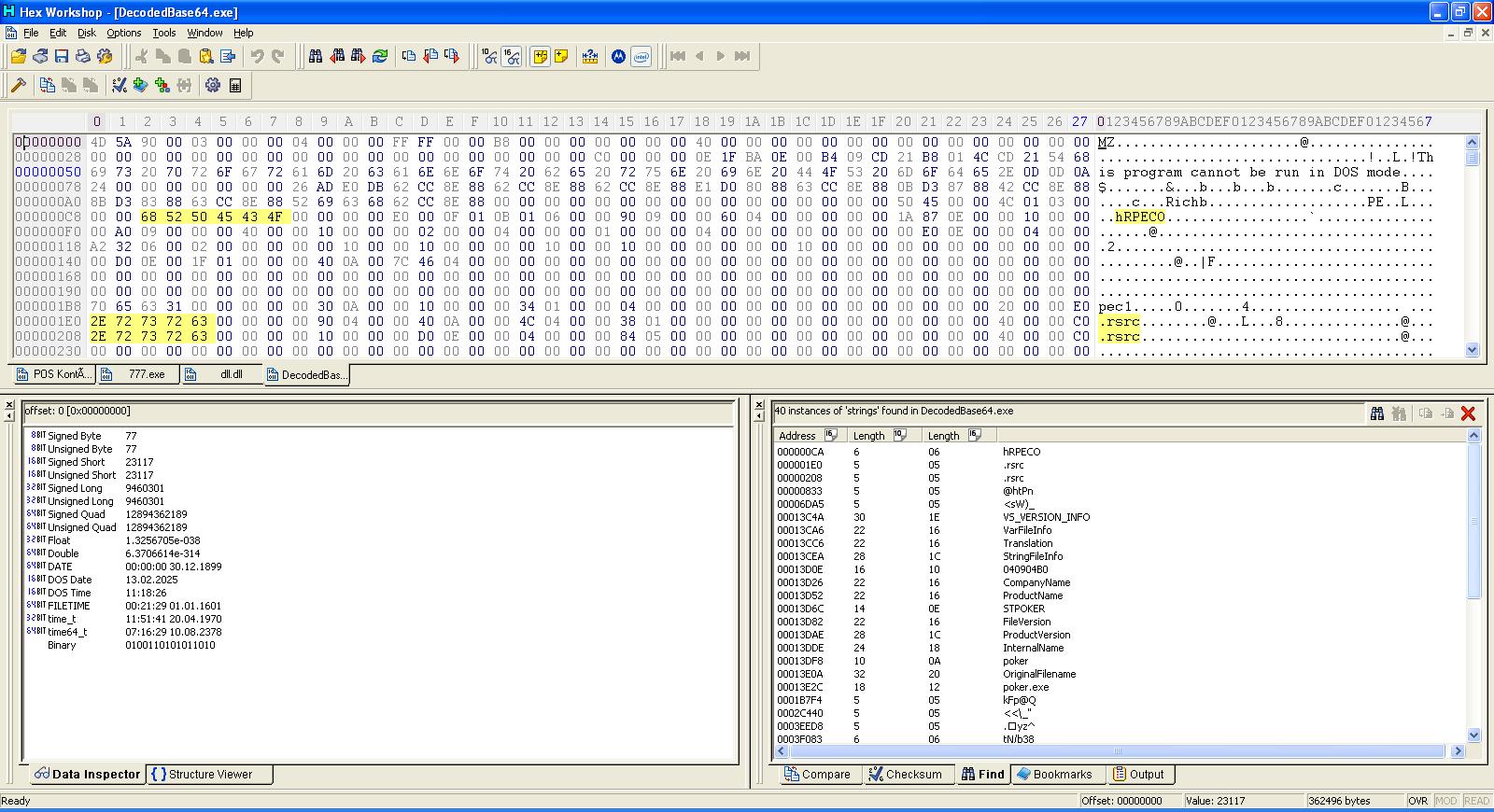Switch to the dll.dll document tab
Viewport: 1494px width, 812px height.
pos(222,374)
